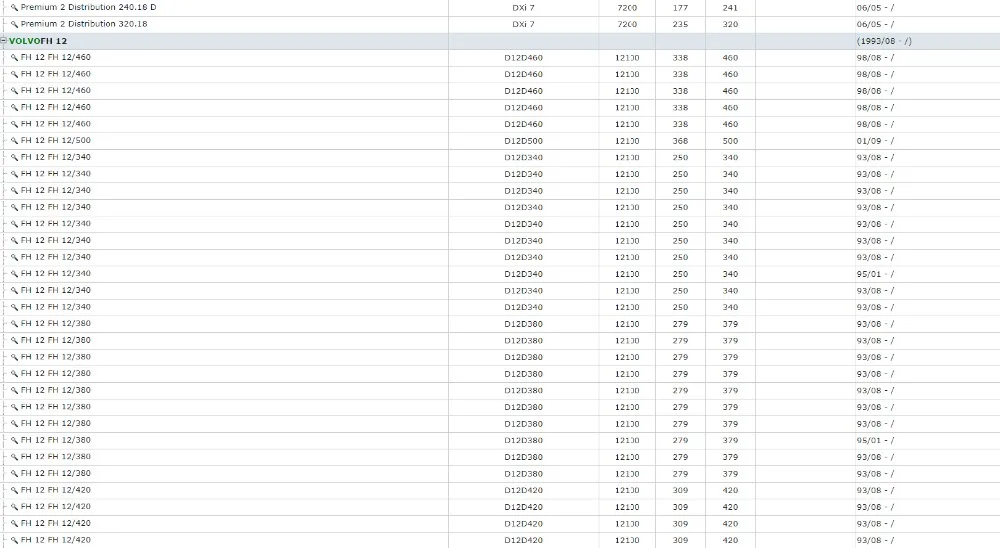Open magnifier icon for Premium 2 Distribution 320.18
This screenshot has height=548, width=1000.
tap(14, 24)
